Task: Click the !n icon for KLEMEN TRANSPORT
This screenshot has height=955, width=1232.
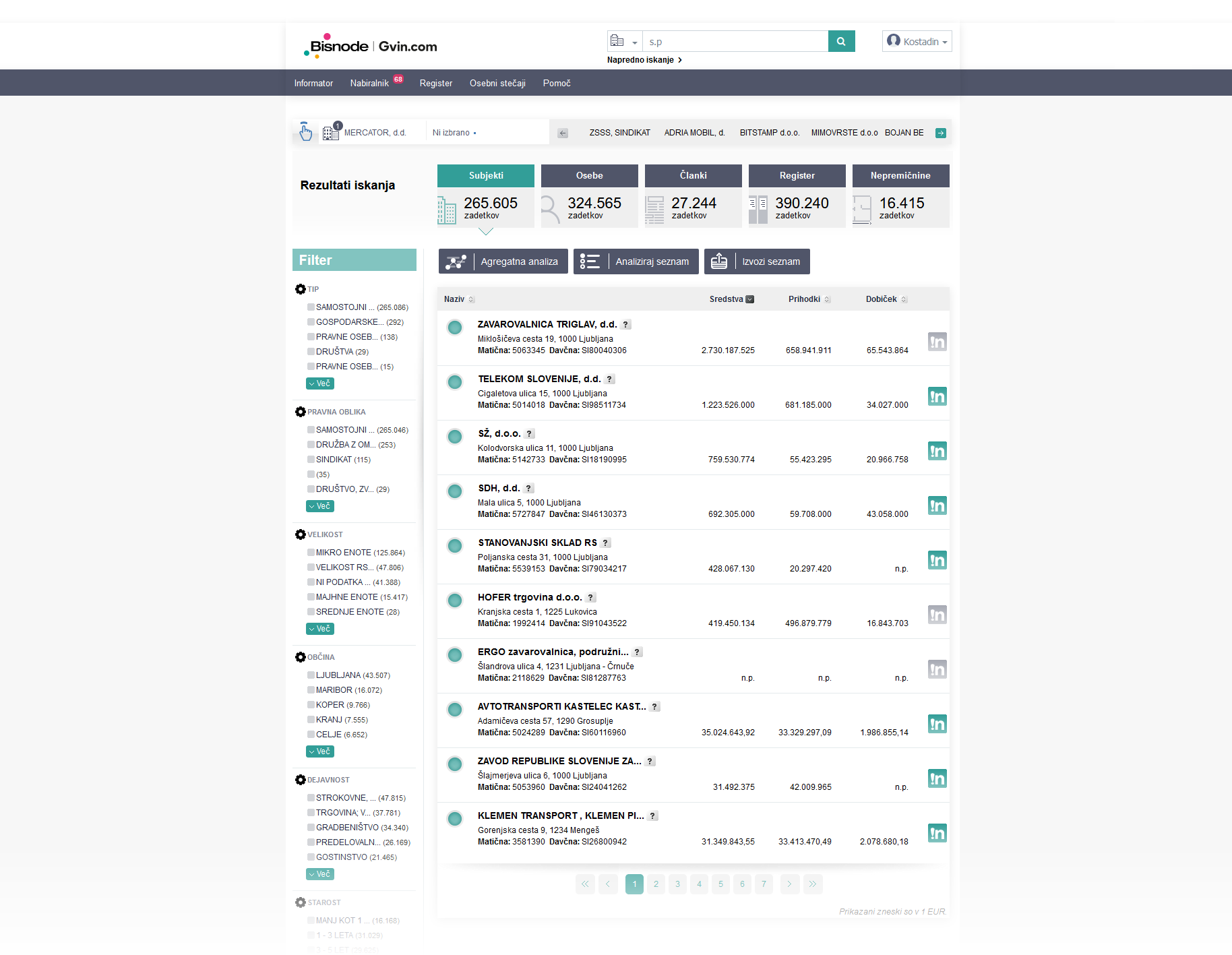Action: [937, 833]
